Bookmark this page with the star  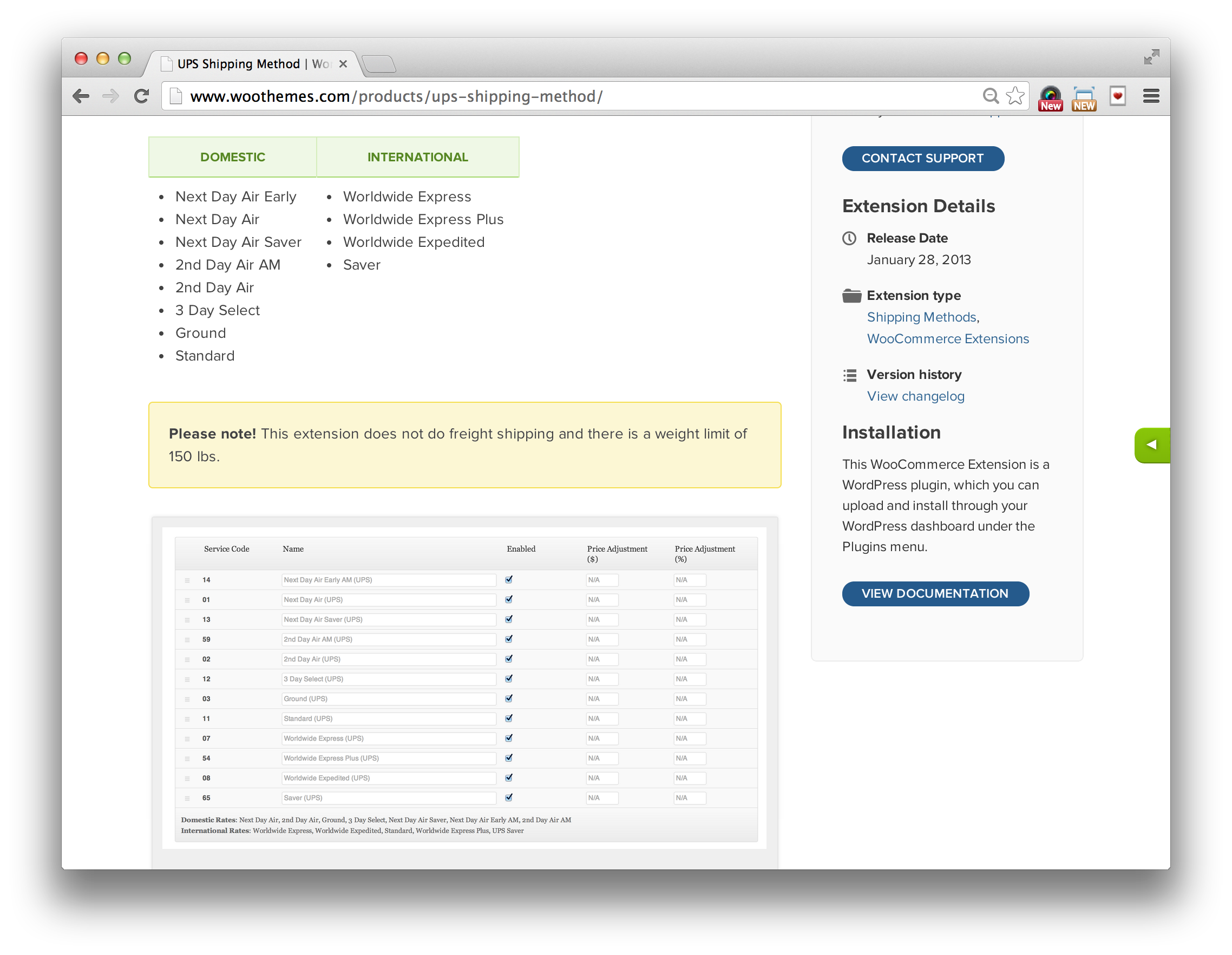1015,96
